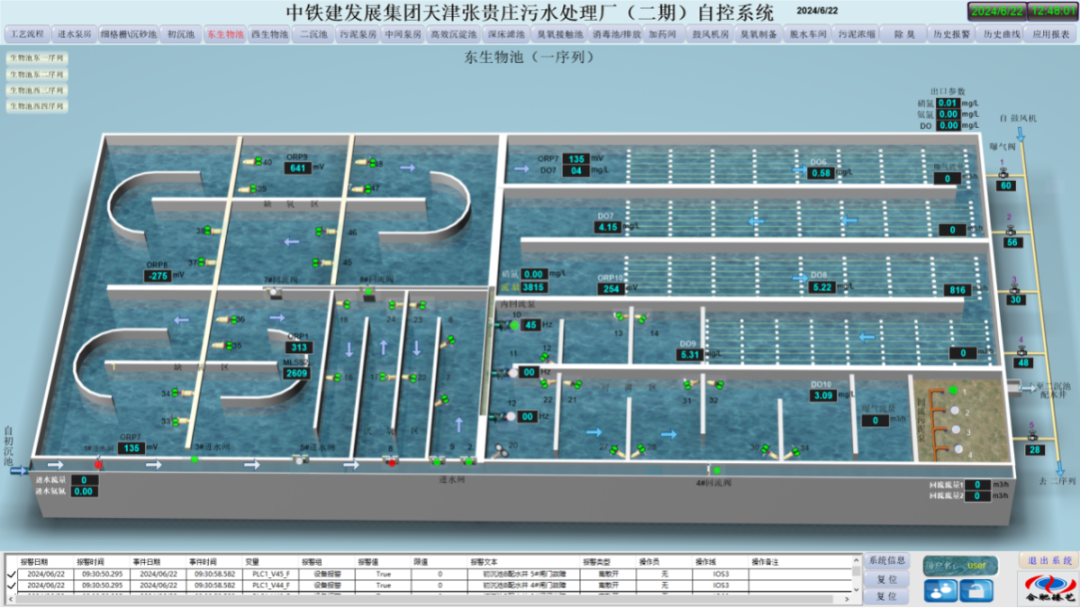Select first alarm row checkmark
Screen dimensions: 1080x608
point(11,574)
